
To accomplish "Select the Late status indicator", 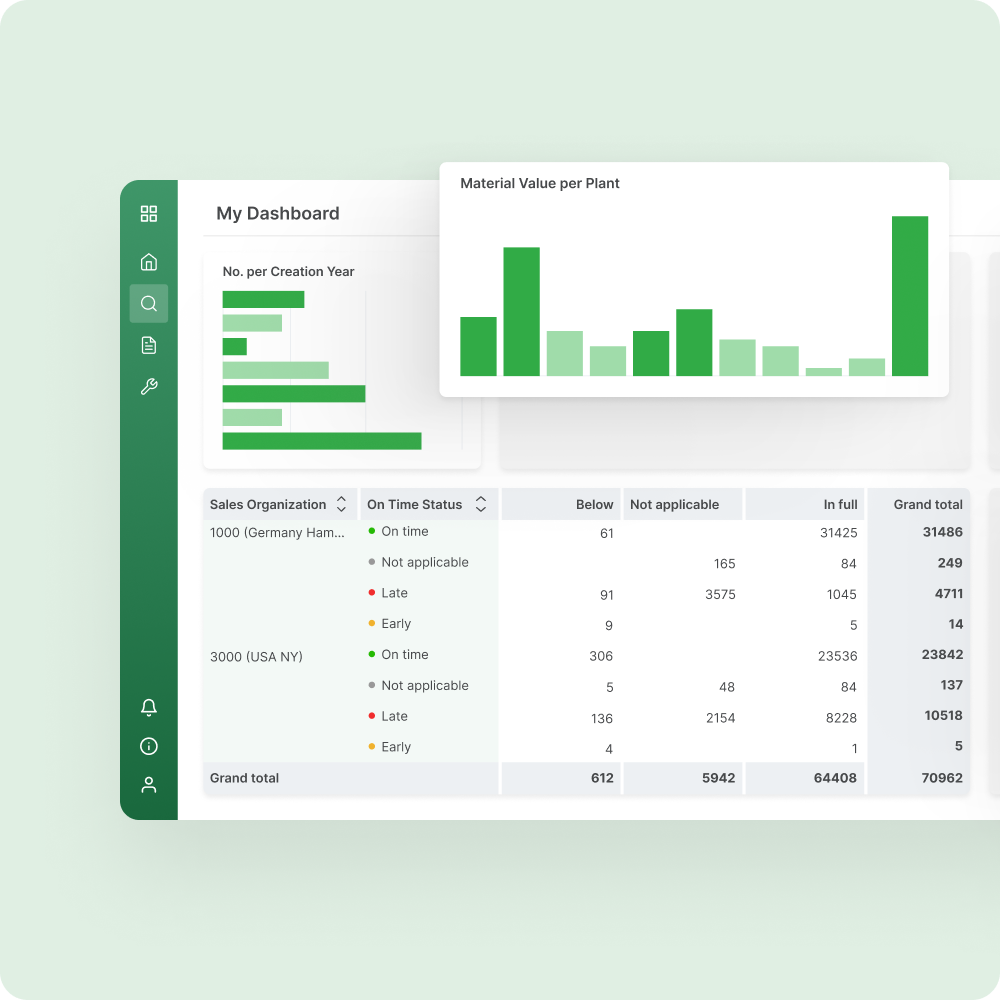I will 371,592.
